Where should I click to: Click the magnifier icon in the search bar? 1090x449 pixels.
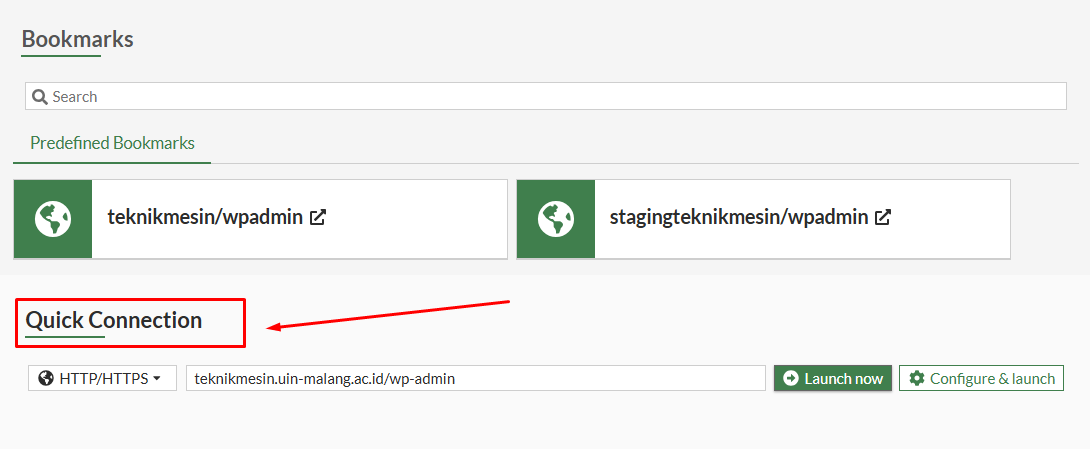[x=40, y=97]
